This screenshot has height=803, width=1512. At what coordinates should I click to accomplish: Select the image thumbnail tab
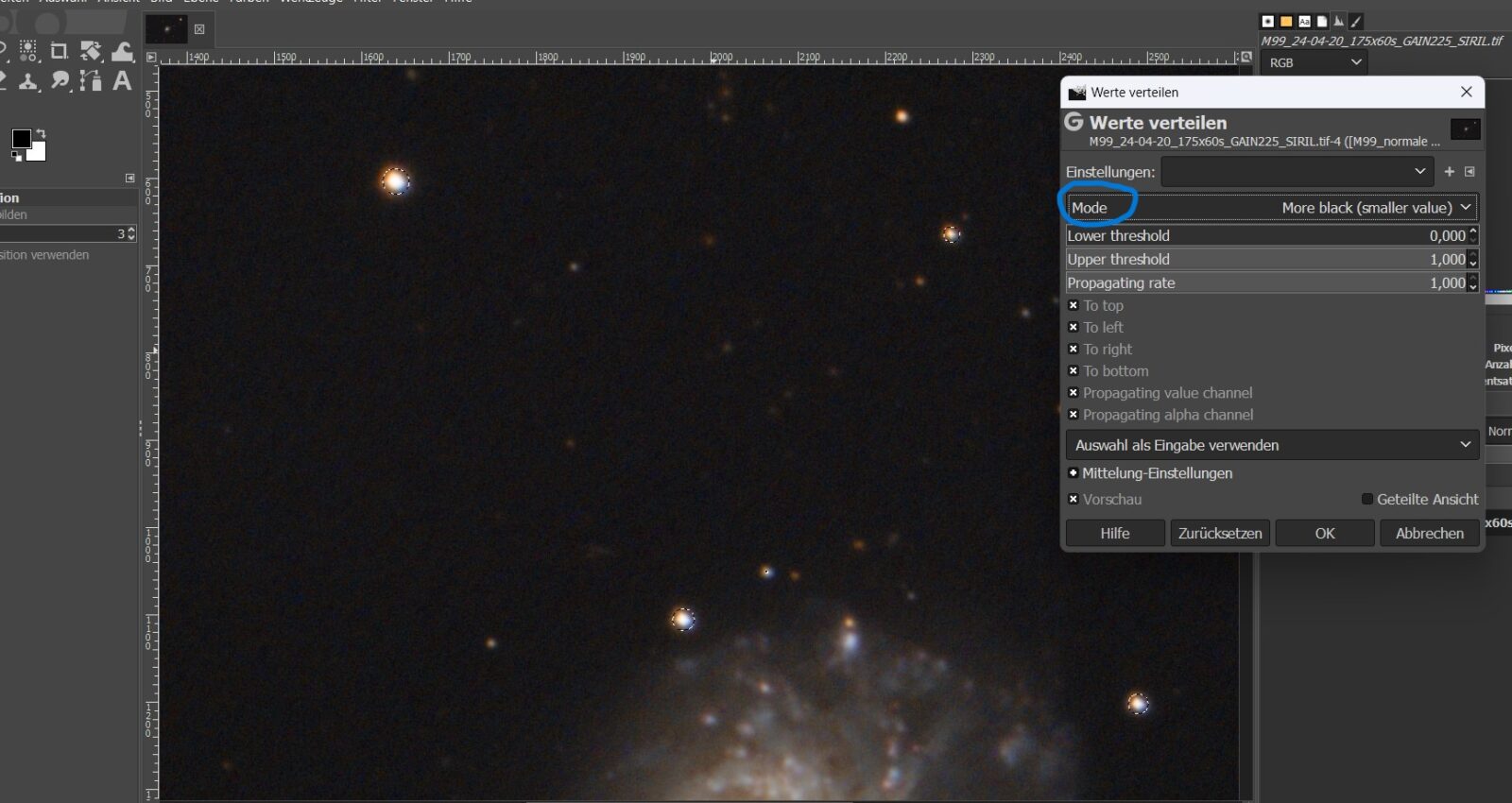tap(167, 29)
